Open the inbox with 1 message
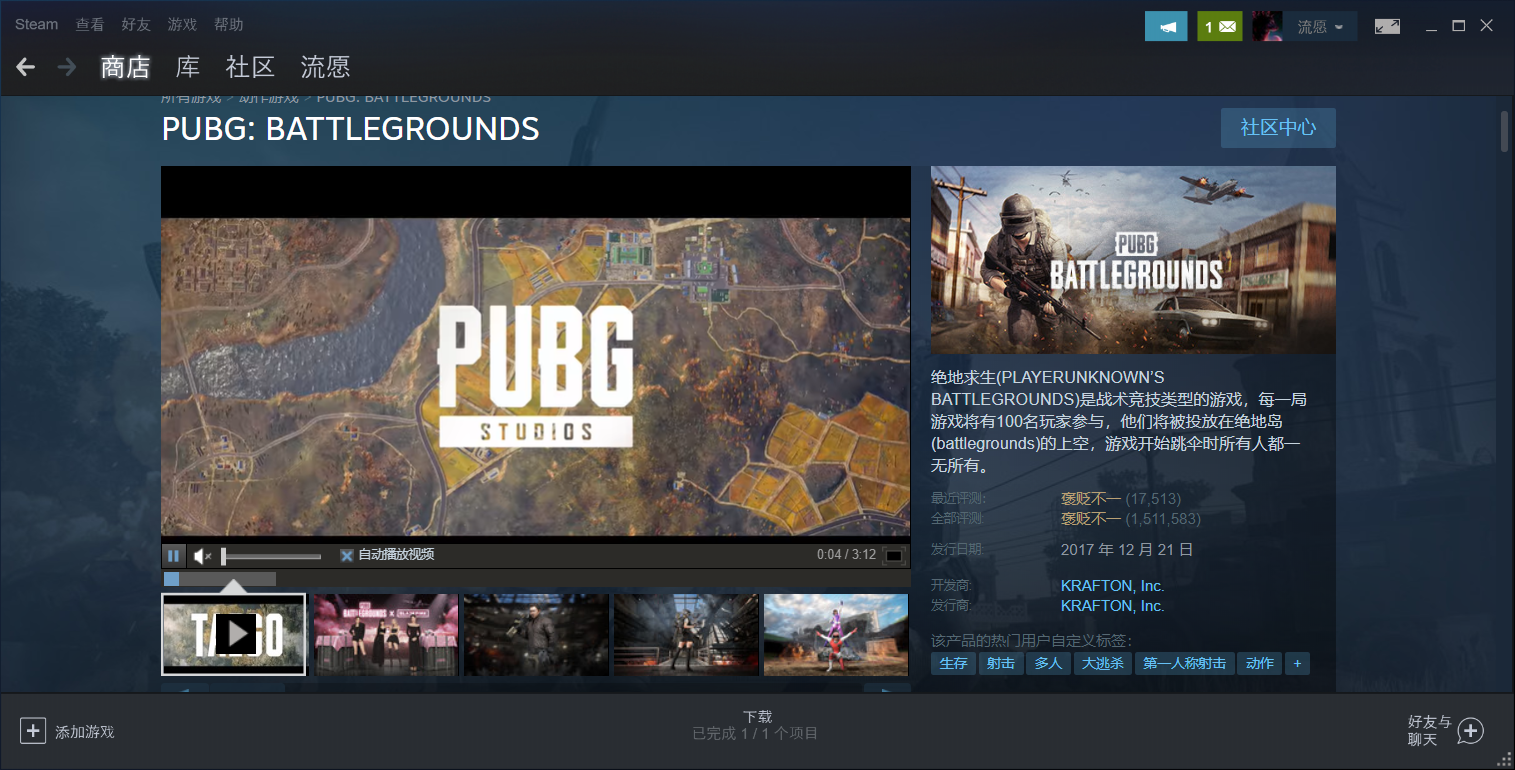Image resolution: width=1515 pixels, height=770 pixels. click(1220, 26)
